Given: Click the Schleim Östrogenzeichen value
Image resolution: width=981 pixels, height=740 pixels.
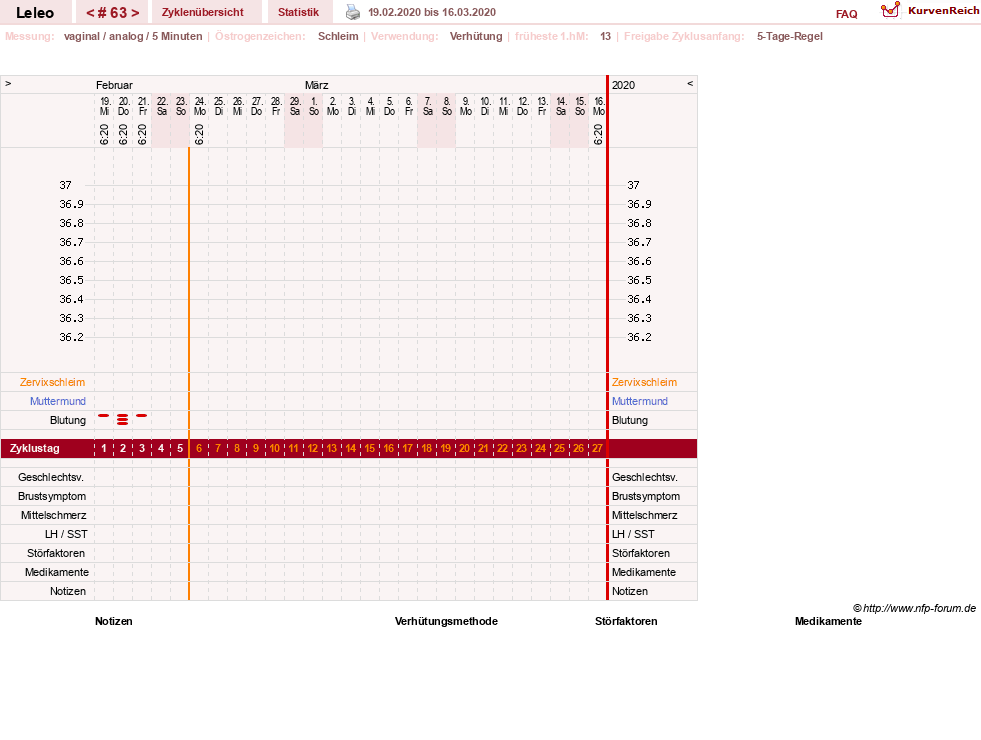Looking at the screenshot, I should pyautogui.click(x=338, y=36).
